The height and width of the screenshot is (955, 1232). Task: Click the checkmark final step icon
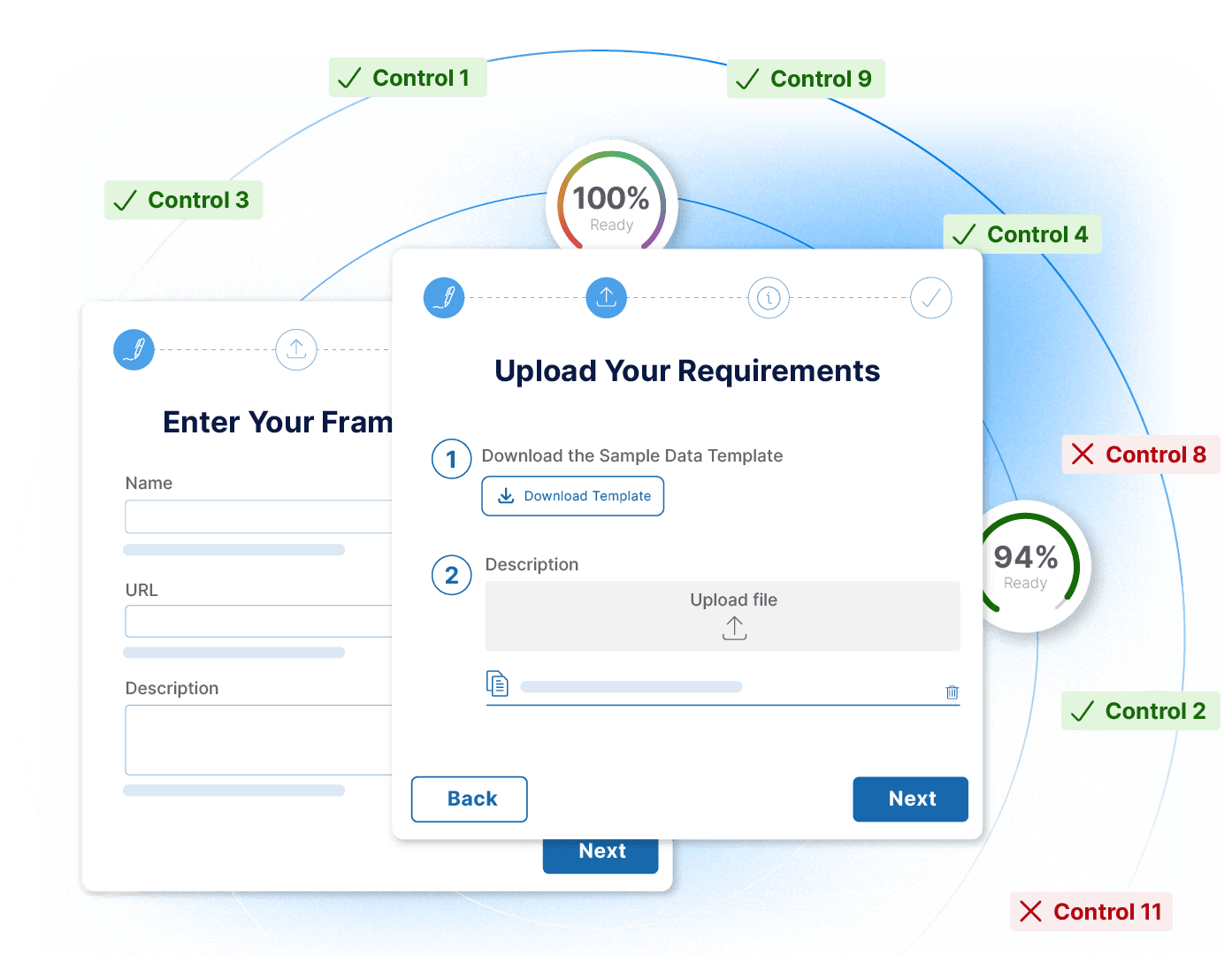[x=931, y=298]
